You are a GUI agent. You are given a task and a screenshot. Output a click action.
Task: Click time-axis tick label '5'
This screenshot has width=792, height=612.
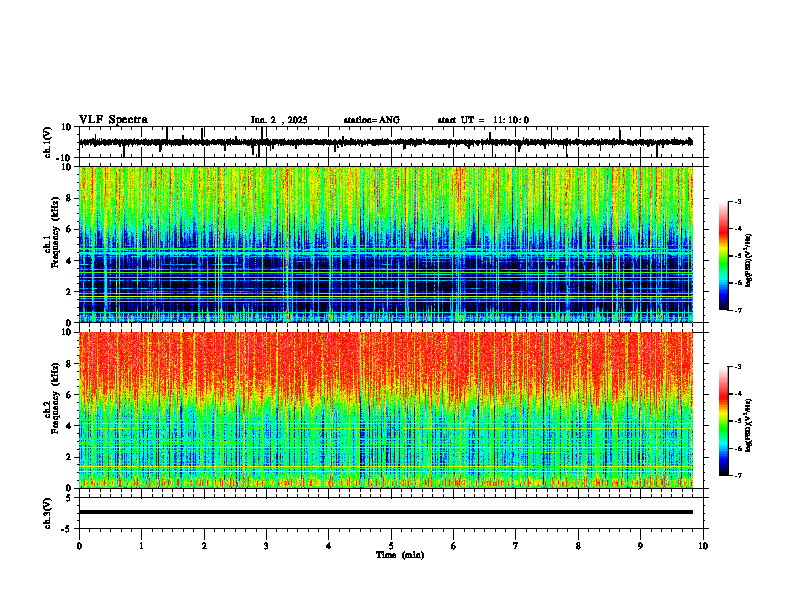pos(391,546)
